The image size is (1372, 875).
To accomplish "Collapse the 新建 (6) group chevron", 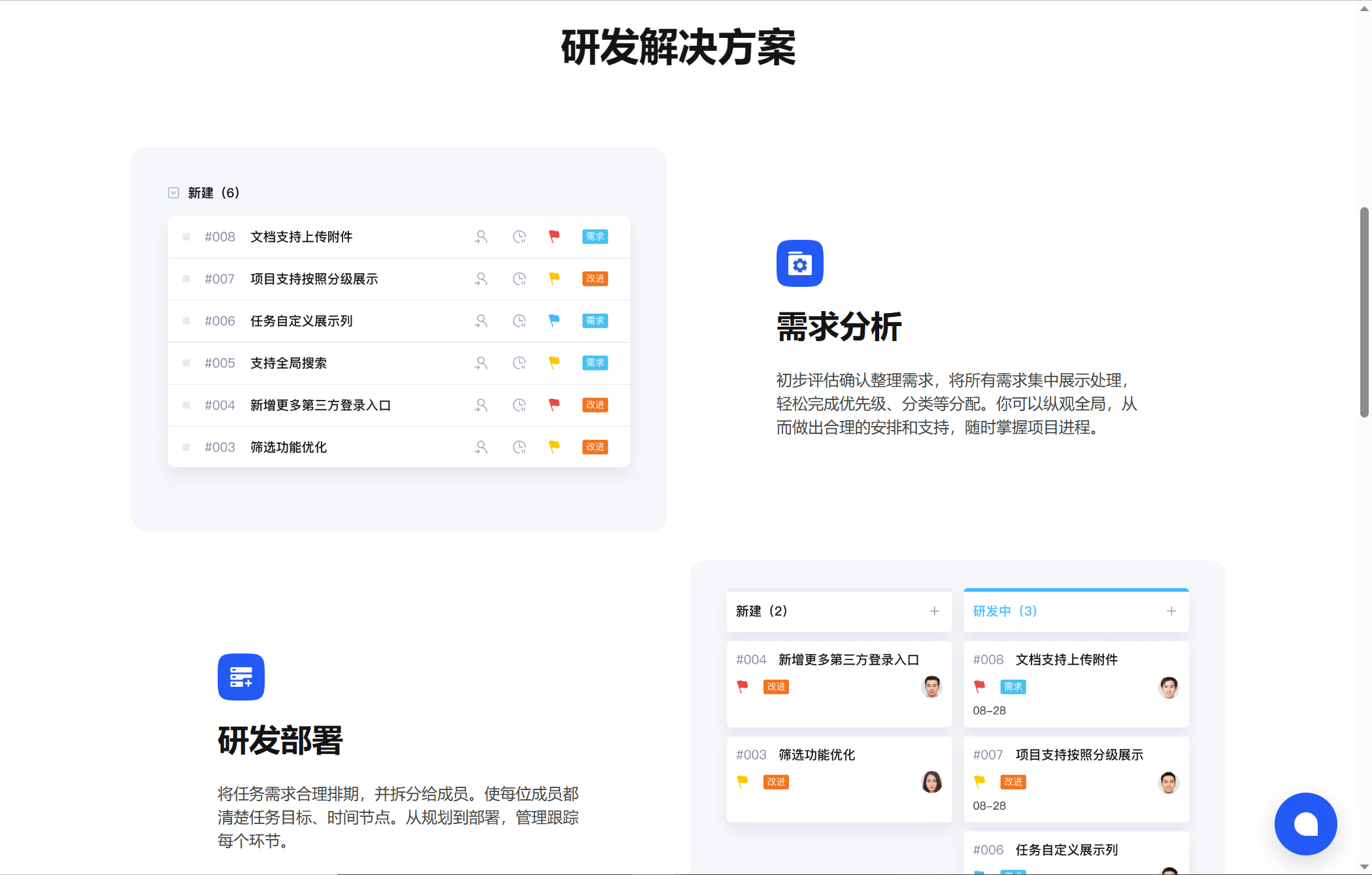I will 173,193.
